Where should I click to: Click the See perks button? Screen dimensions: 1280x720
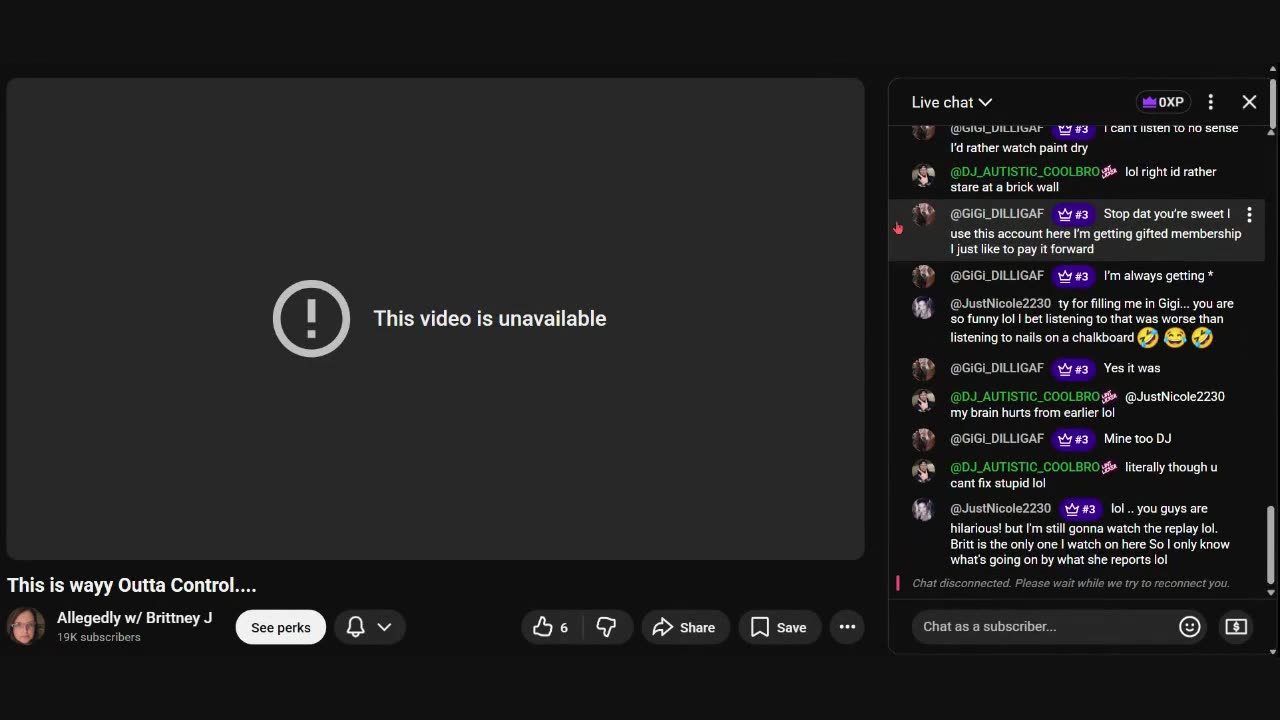(x=281, y=627)
